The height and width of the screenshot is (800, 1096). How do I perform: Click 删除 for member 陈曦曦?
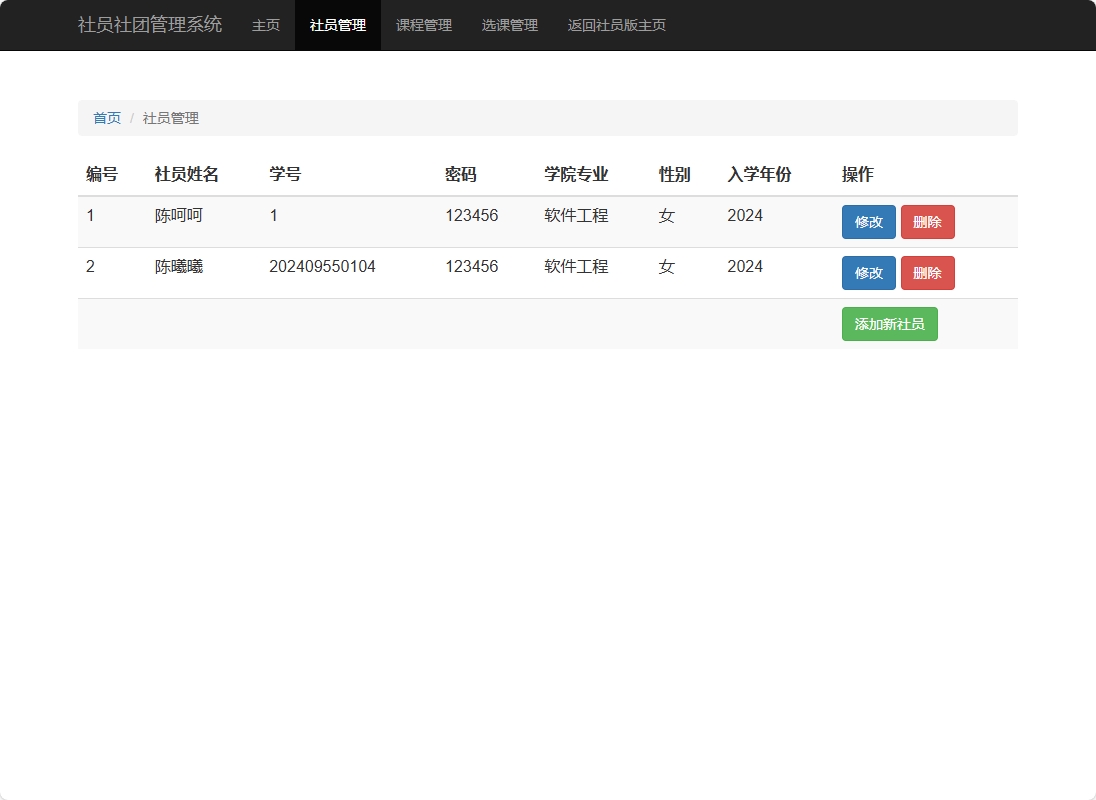(x=927, y=273)
